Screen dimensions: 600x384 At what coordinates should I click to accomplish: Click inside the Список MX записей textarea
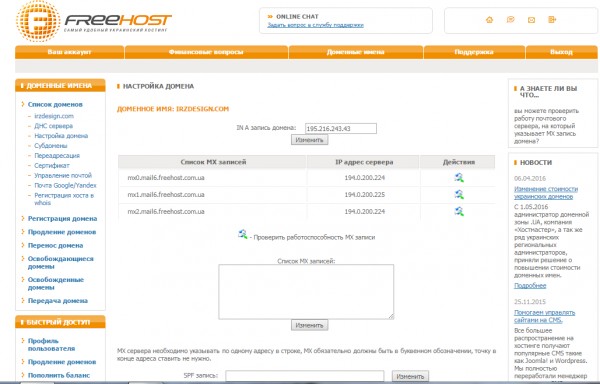(x=306, y=291)
